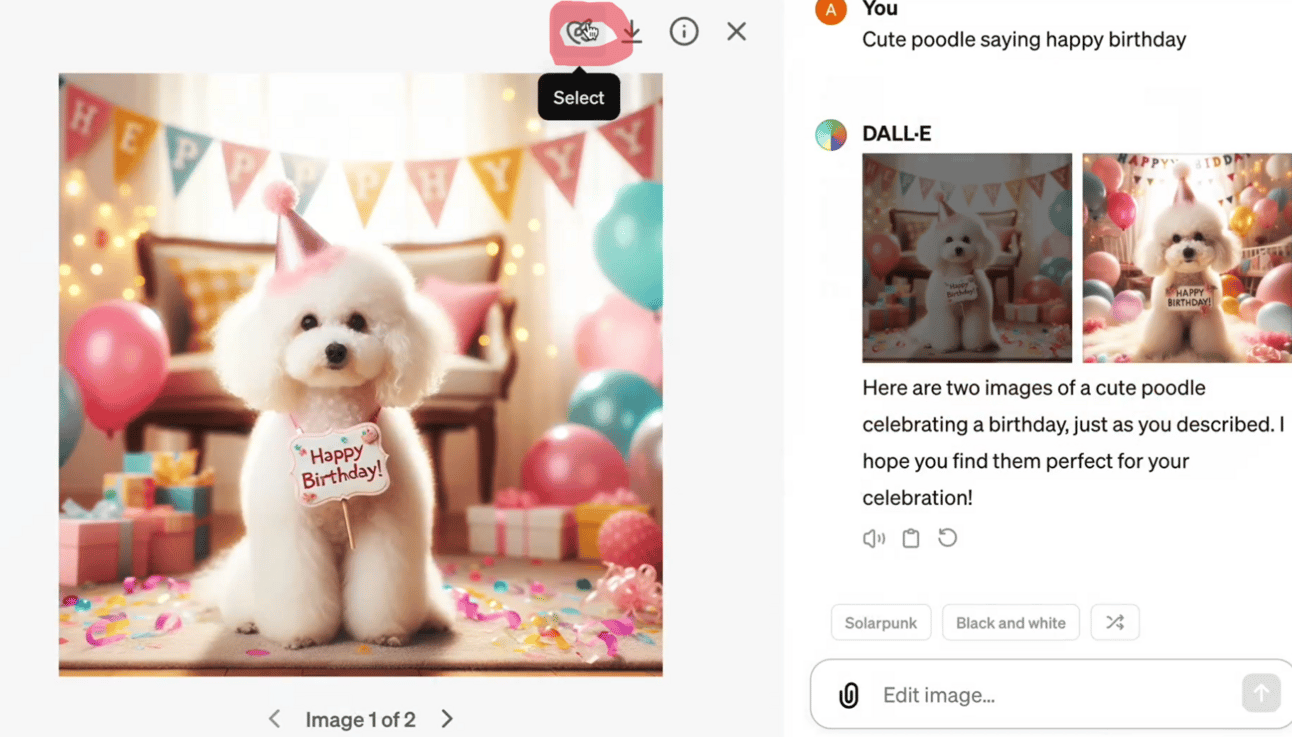
Task: Click the large poodle preview image
Action: pyautogui.click(x=360, y=375)
